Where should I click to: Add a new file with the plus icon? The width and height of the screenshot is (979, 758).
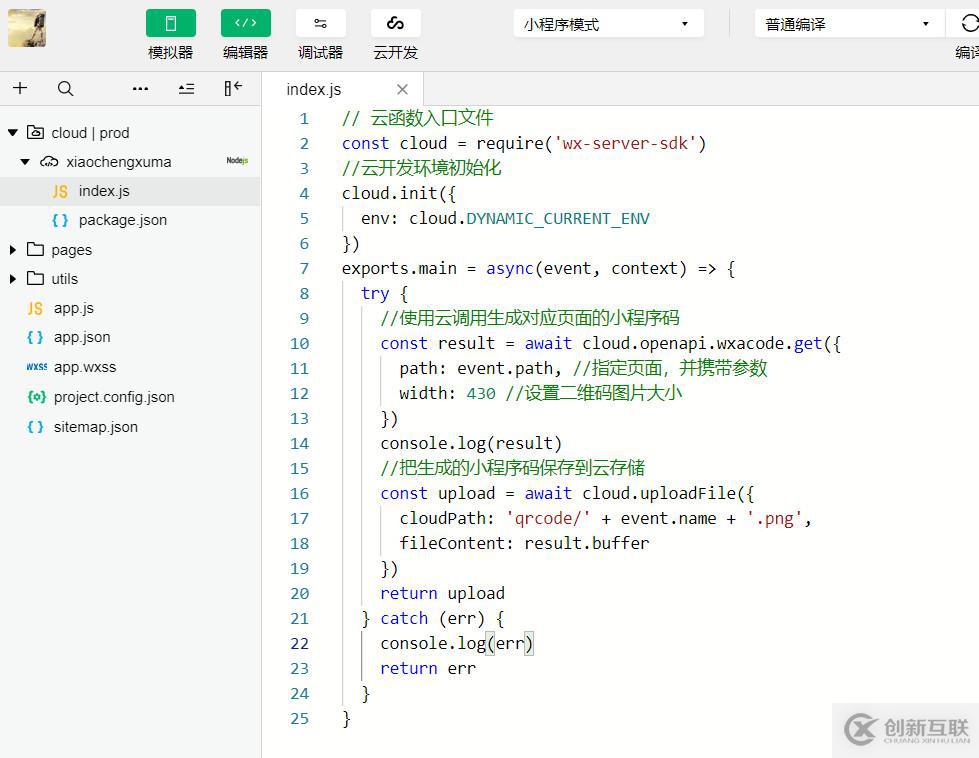[20, 88]
